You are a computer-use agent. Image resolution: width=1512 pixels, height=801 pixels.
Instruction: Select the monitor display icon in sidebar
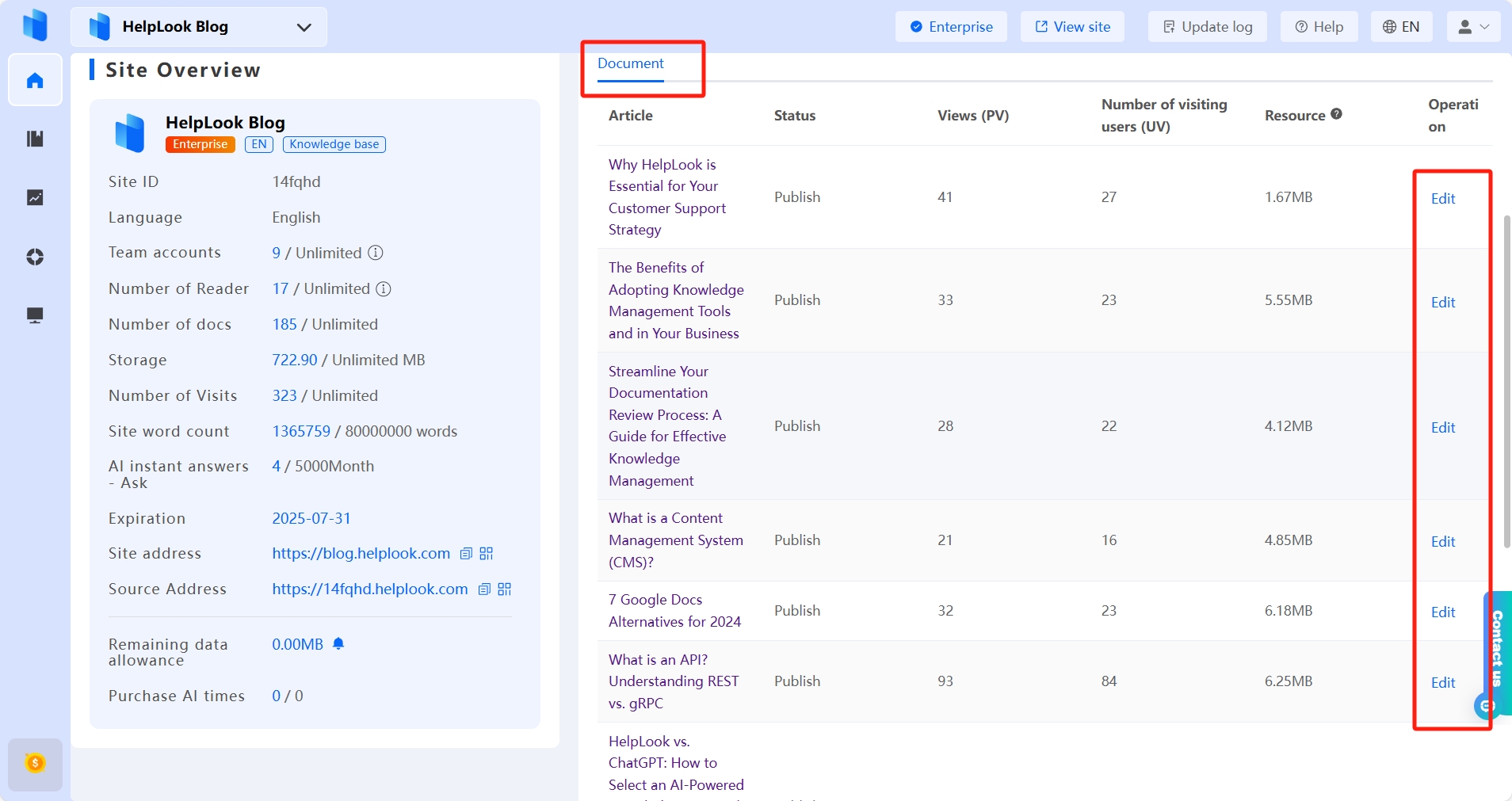pyautogui.click(x=35, y=315)
